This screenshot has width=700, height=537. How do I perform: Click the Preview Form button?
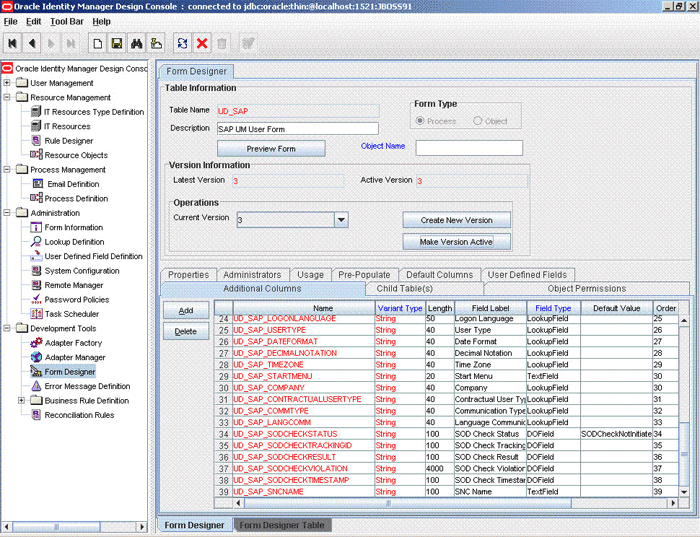coord(271,149)
